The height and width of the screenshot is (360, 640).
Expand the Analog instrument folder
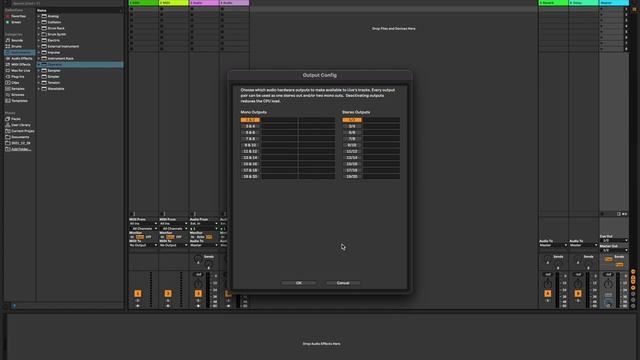39,16
